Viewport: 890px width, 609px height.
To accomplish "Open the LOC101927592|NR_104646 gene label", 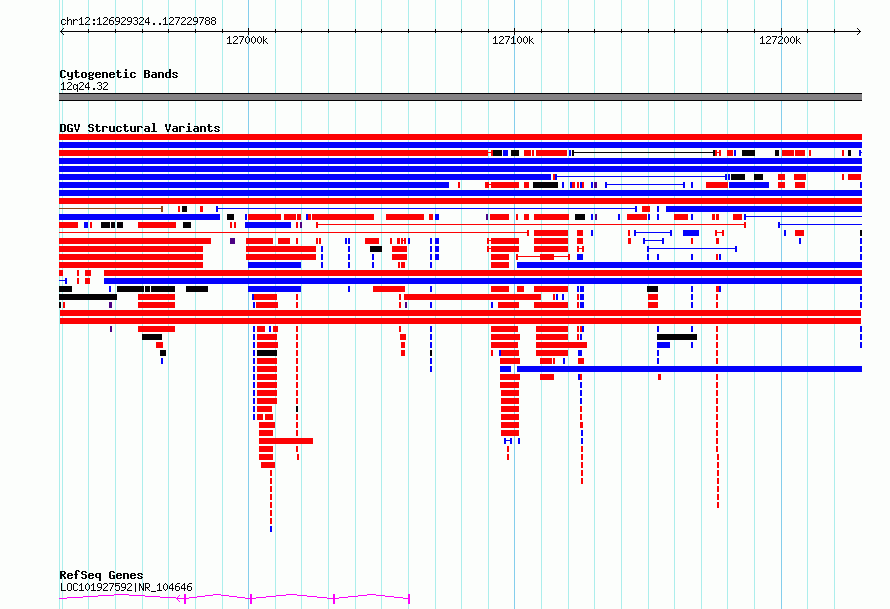I will pyautogui.click(x=126, y=587).
